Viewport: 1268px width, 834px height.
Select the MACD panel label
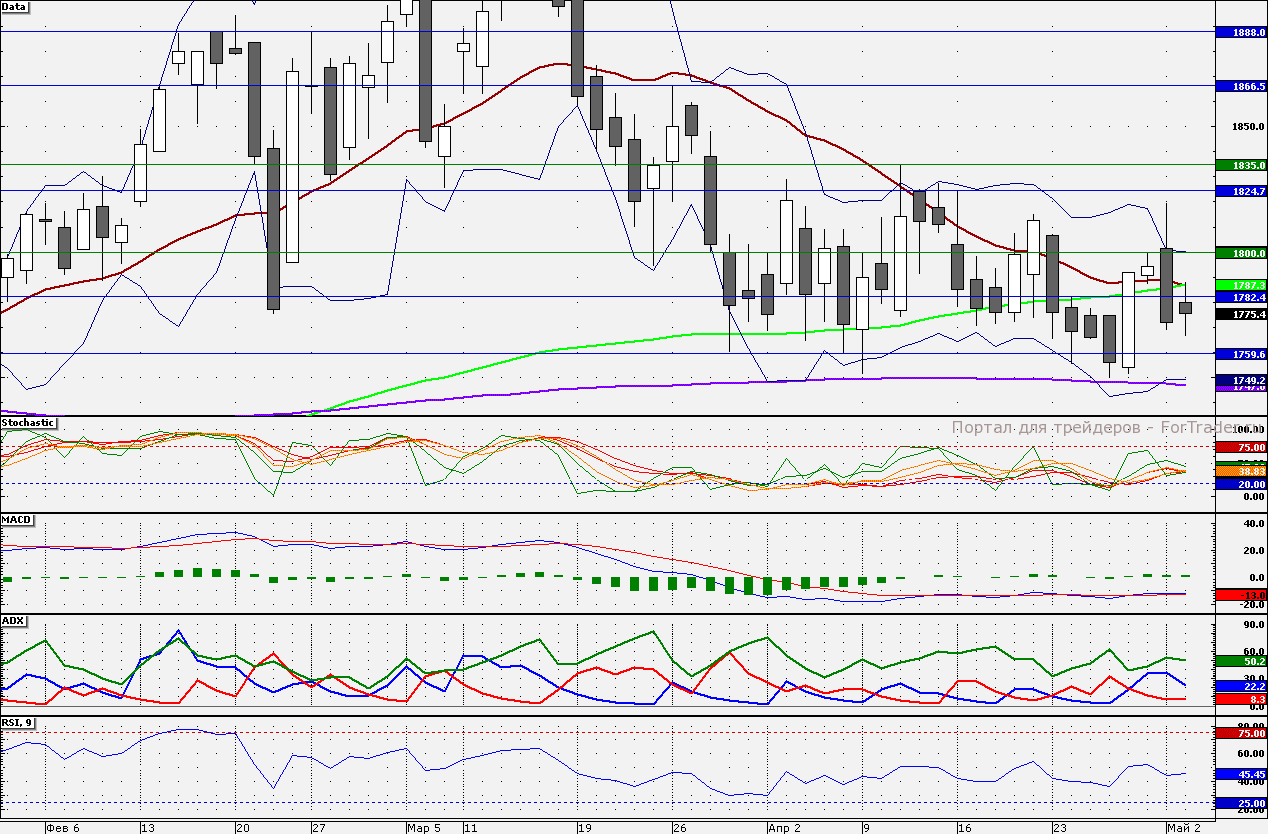pos(17,521)
